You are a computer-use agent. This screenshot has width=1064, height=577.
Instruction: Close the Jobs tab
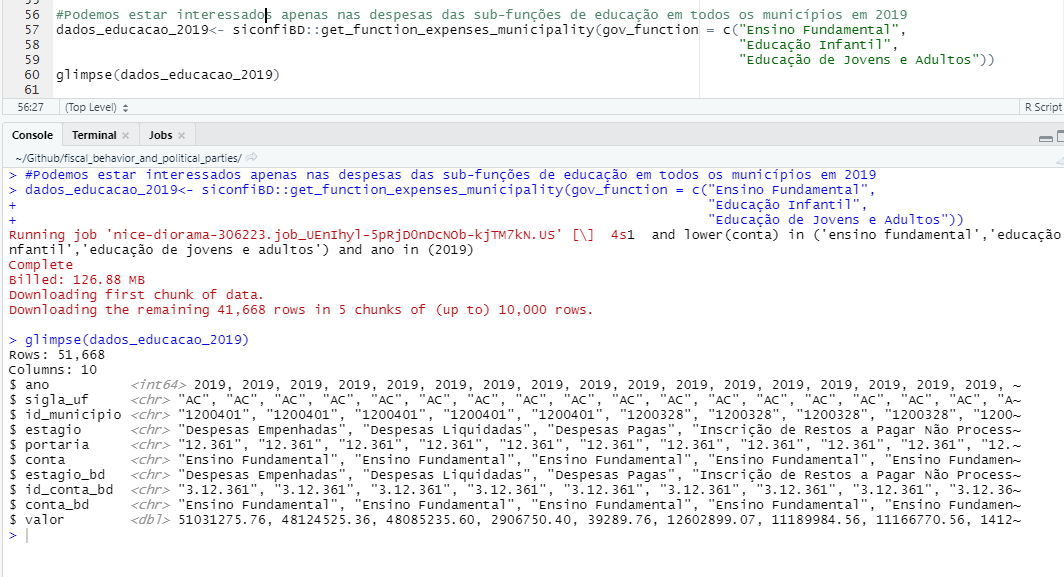181,135
